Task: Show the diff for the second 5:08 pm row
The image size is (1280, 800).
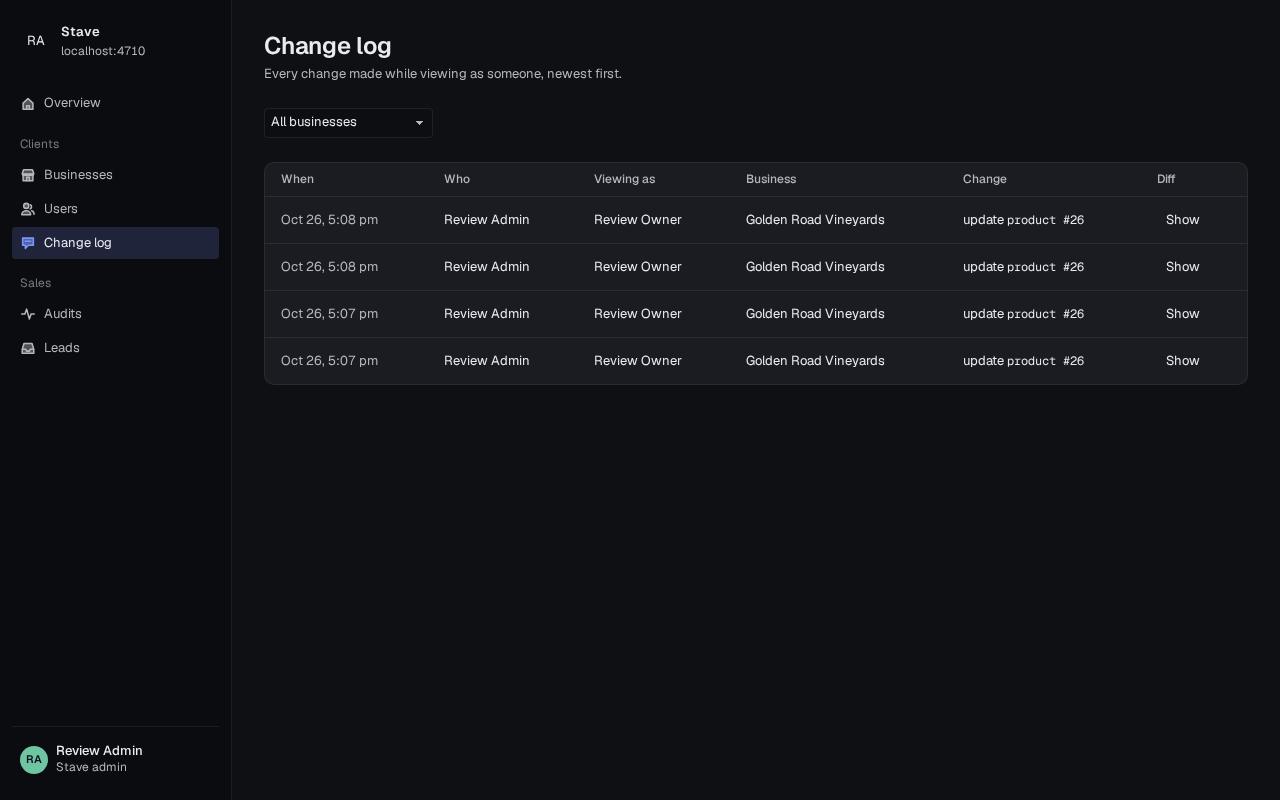Action: 1182,267
